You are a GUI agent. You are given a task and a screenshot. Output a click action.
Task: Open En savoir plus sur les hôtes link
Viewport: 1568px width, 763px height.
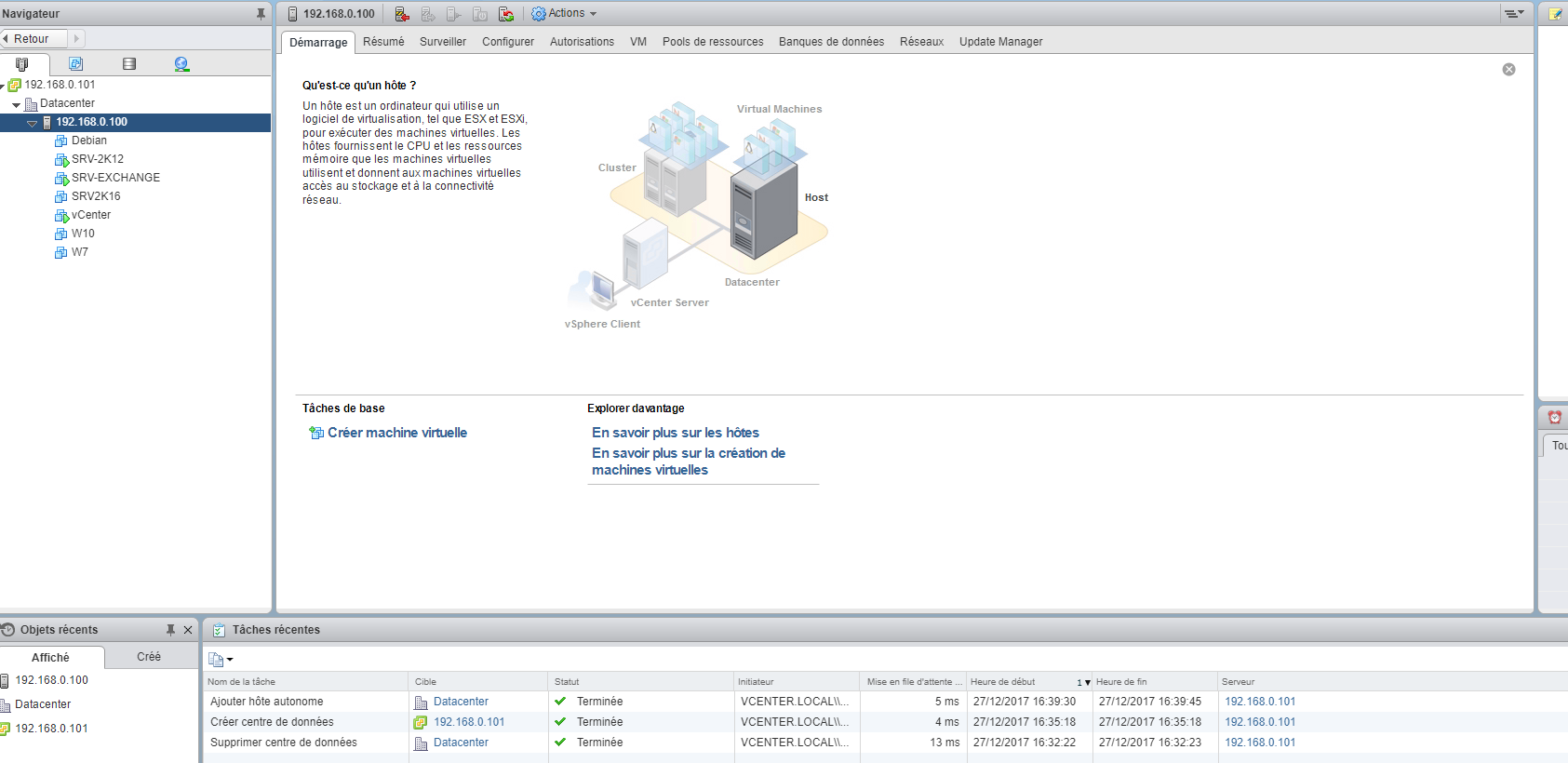click(x=676, y=433)
